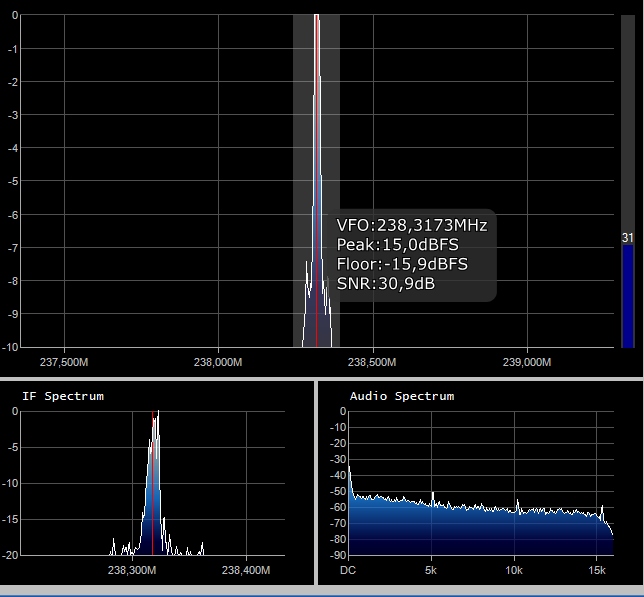Click the Audio Spectrum panel title

(x=402, y=396)
